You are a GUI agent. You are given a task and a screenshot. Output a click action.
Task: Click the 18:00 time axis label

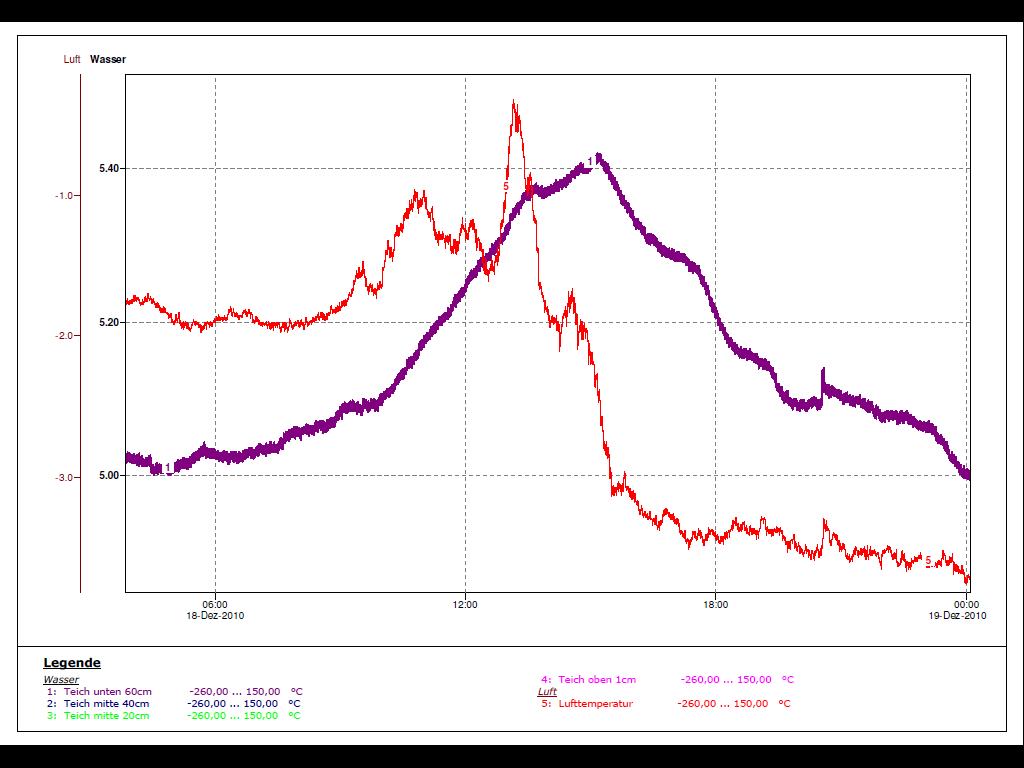coord(715,604)
